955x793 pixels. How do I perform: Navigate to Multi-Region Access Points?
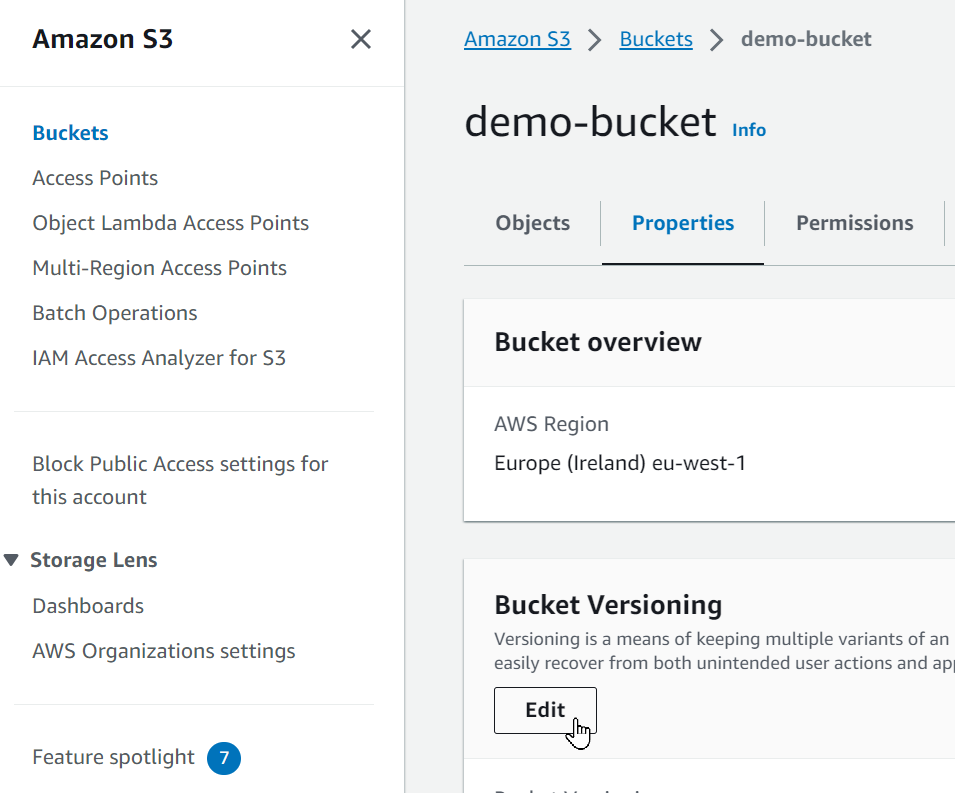[160, 268]
